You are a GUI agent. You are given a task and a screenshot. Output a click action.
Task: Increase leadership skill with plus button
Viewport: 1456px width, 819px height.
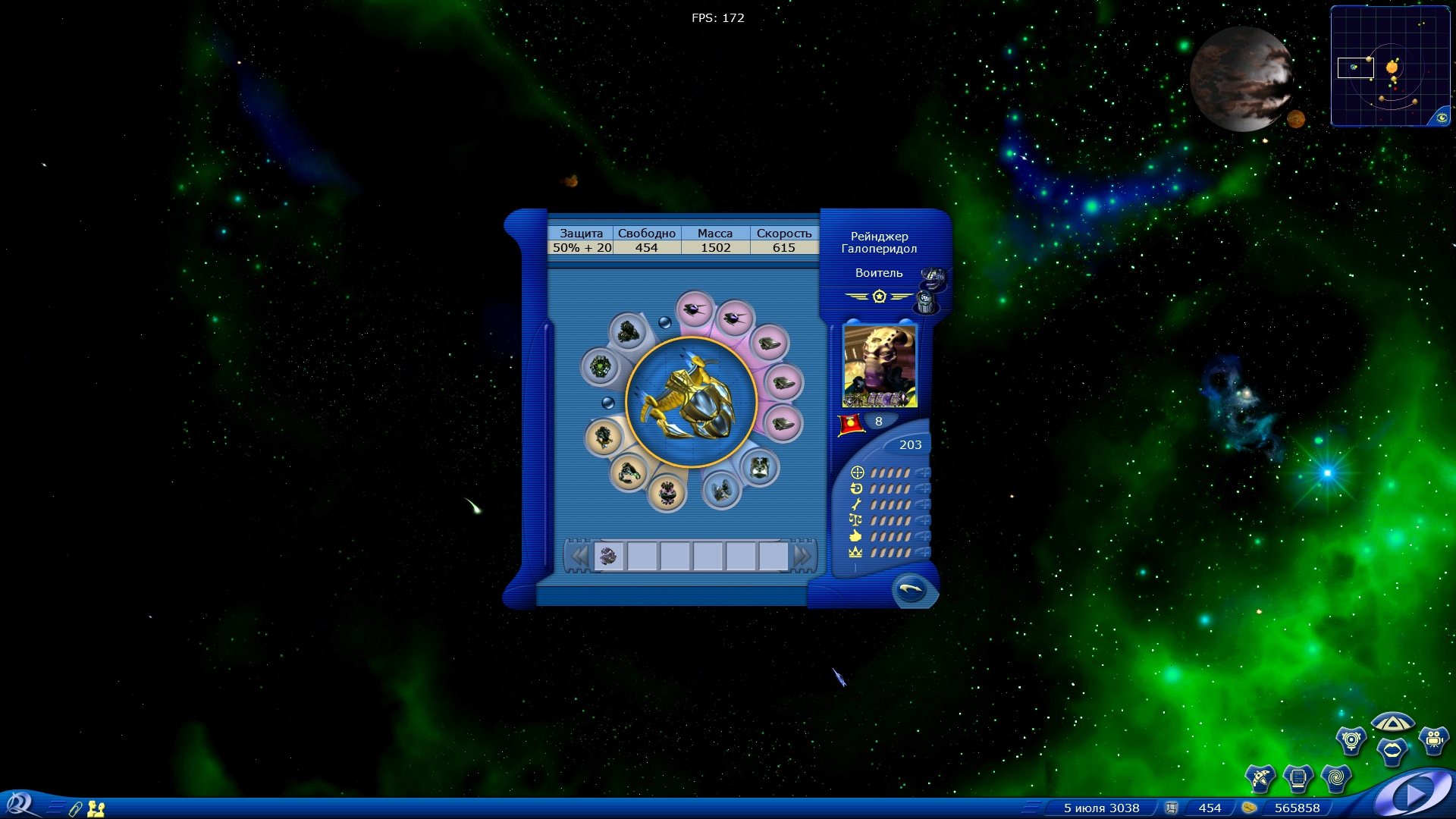[x=923, y=552]
